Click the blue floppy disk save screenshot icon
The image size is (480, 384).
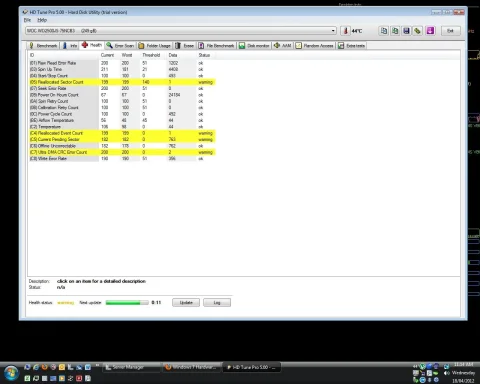pyautogui.click(x=406, y=31)
